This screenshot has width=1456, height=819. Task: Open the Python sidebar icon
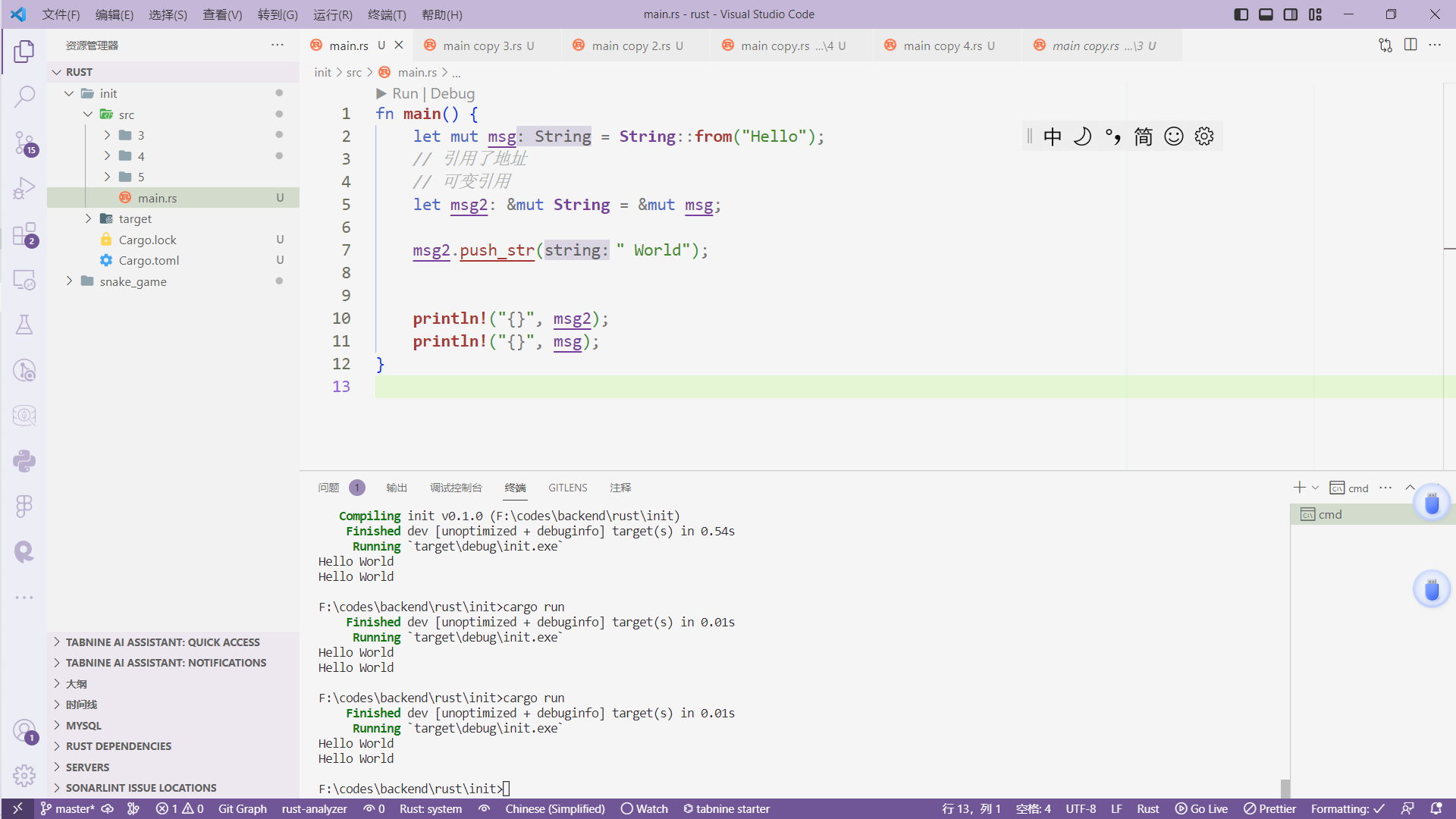pyautogui.click(x=24, y=461)
